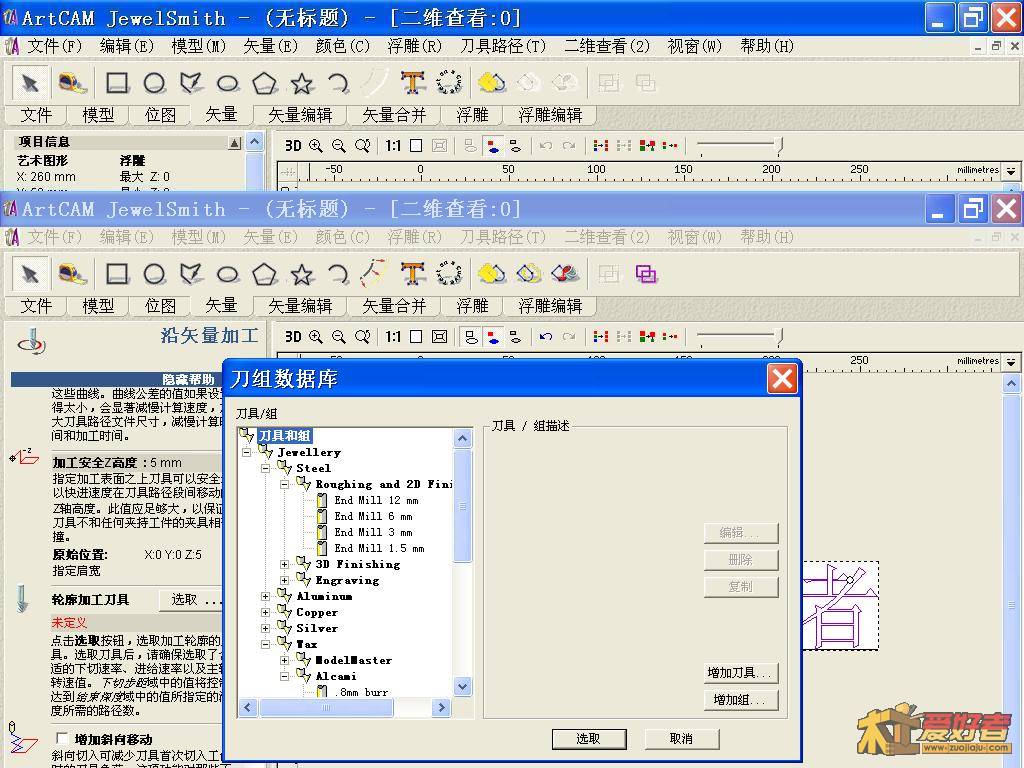Screen dimensions: 1024x768
Task: Select the arrow selection tool in front window
Action: [30, 274]
